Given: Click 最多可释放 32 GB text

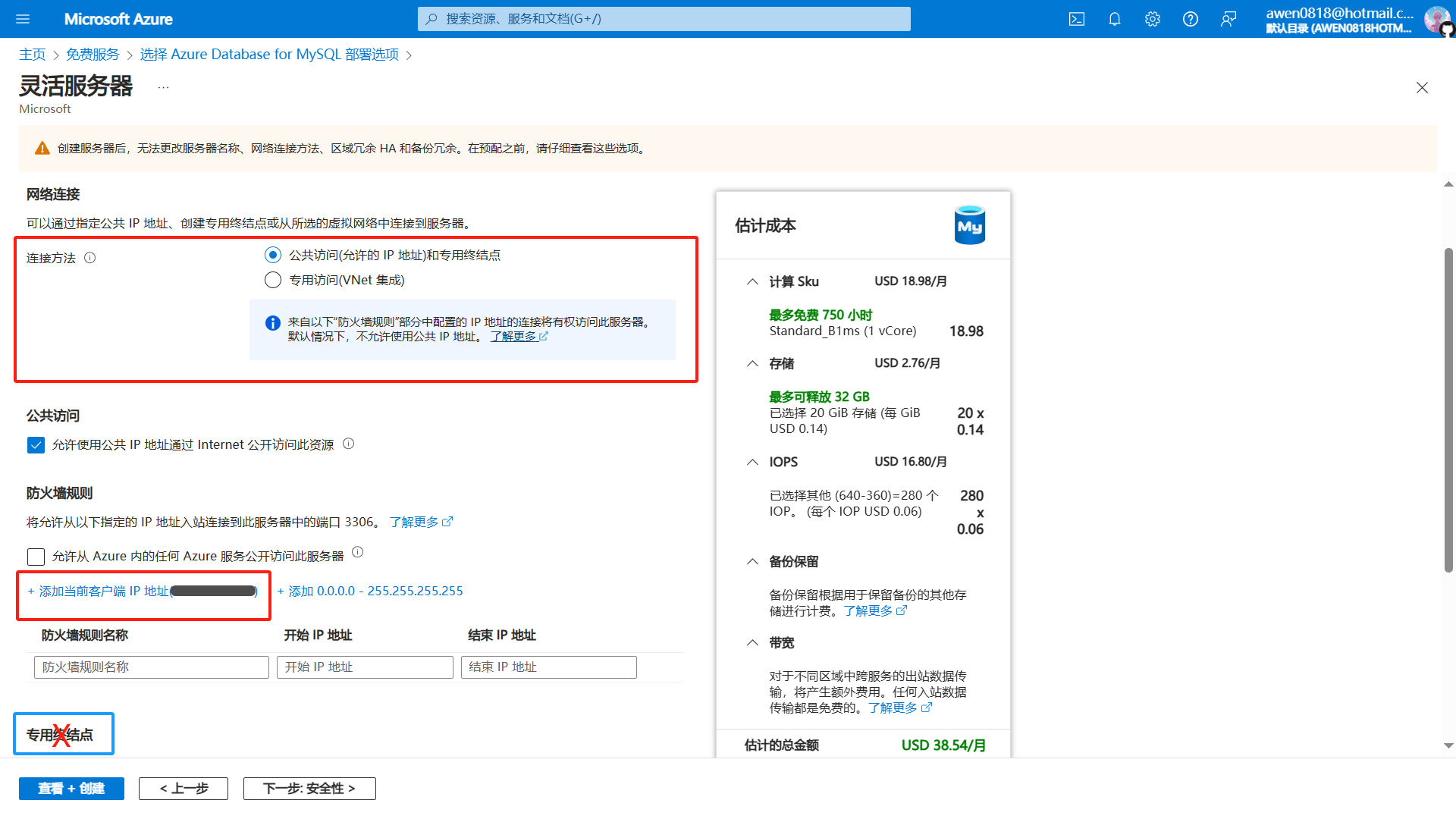Looking at the screenshot, I should (819, 397).
